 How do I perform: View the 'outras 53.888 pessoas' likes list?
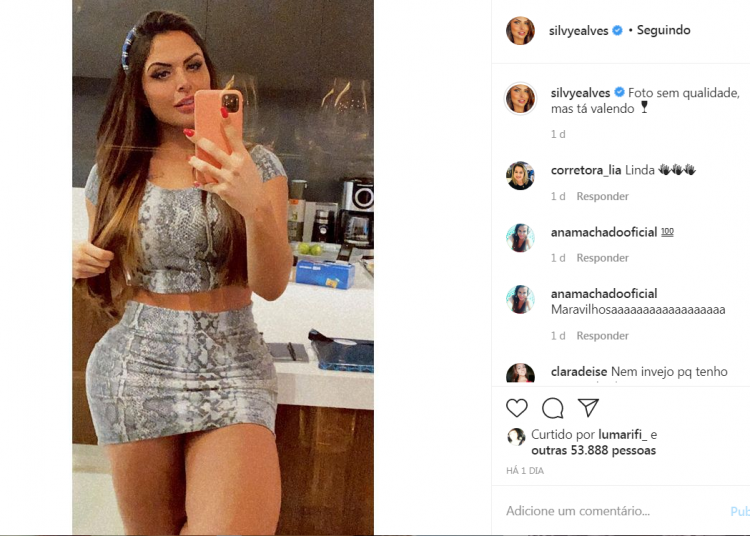[593, 450]
